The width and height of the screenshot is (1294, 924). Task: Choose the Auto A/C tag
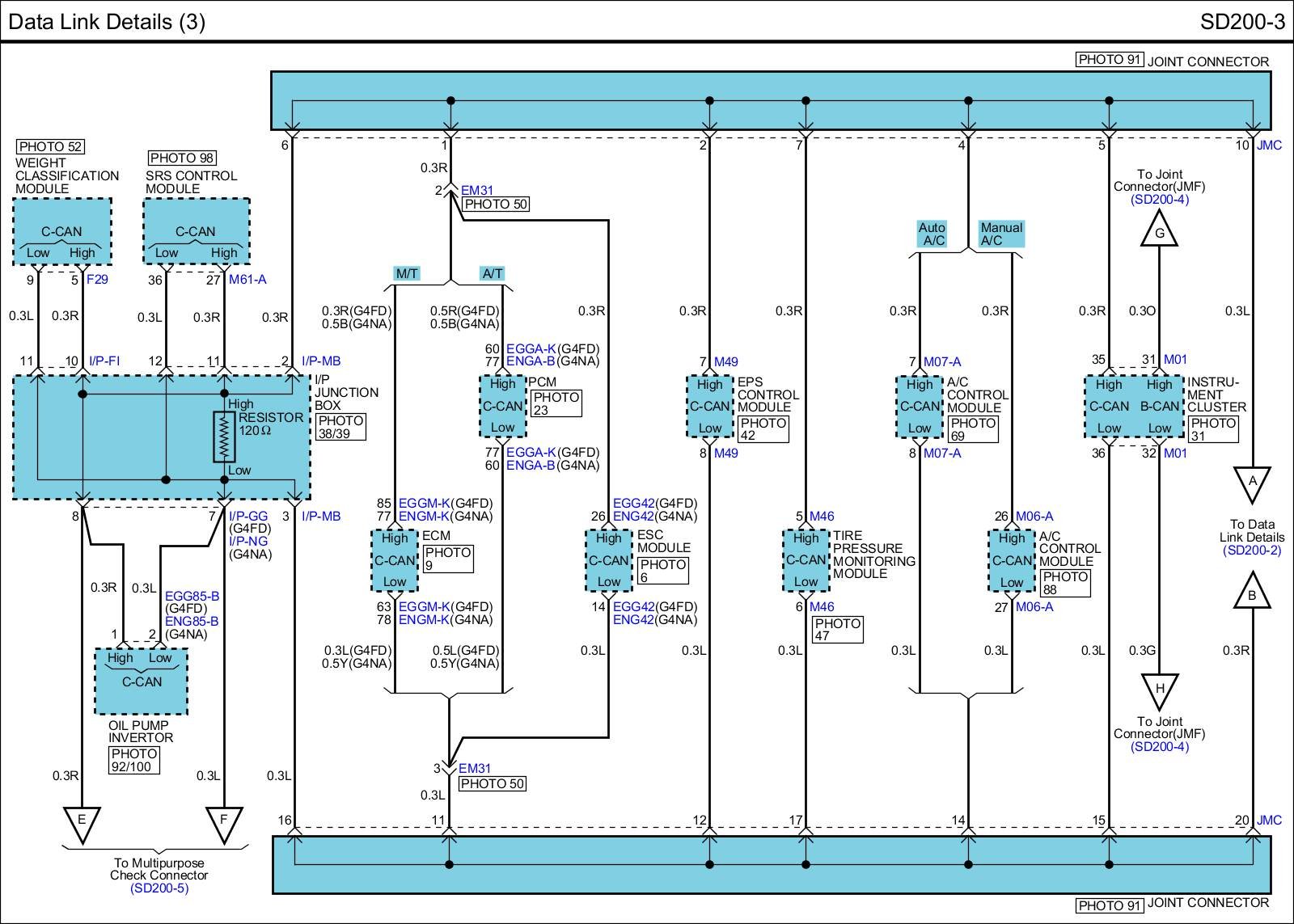tap(932, 234)
